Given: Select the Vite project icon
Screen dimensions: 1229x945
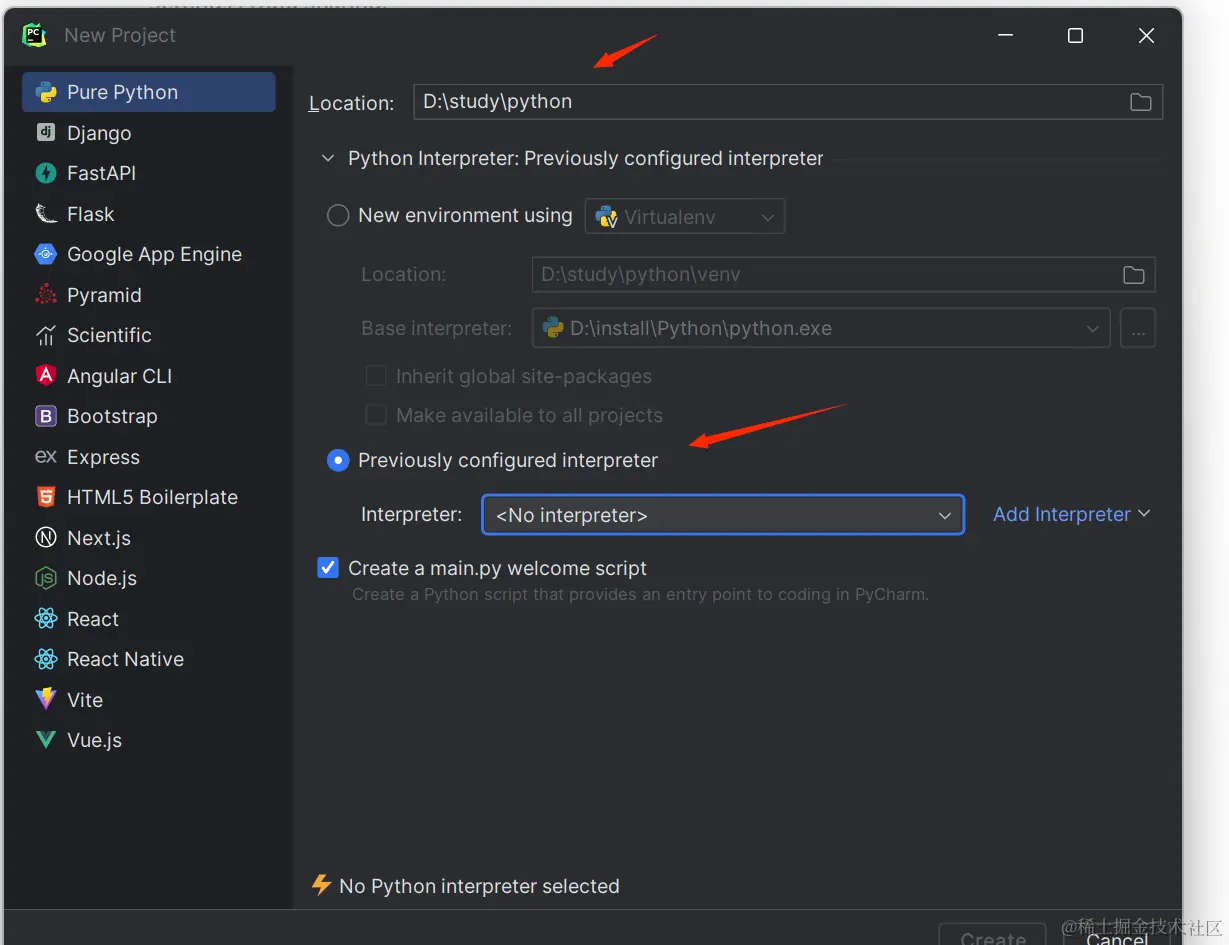Looking at the screenshot, I should [x=46, y=700].
